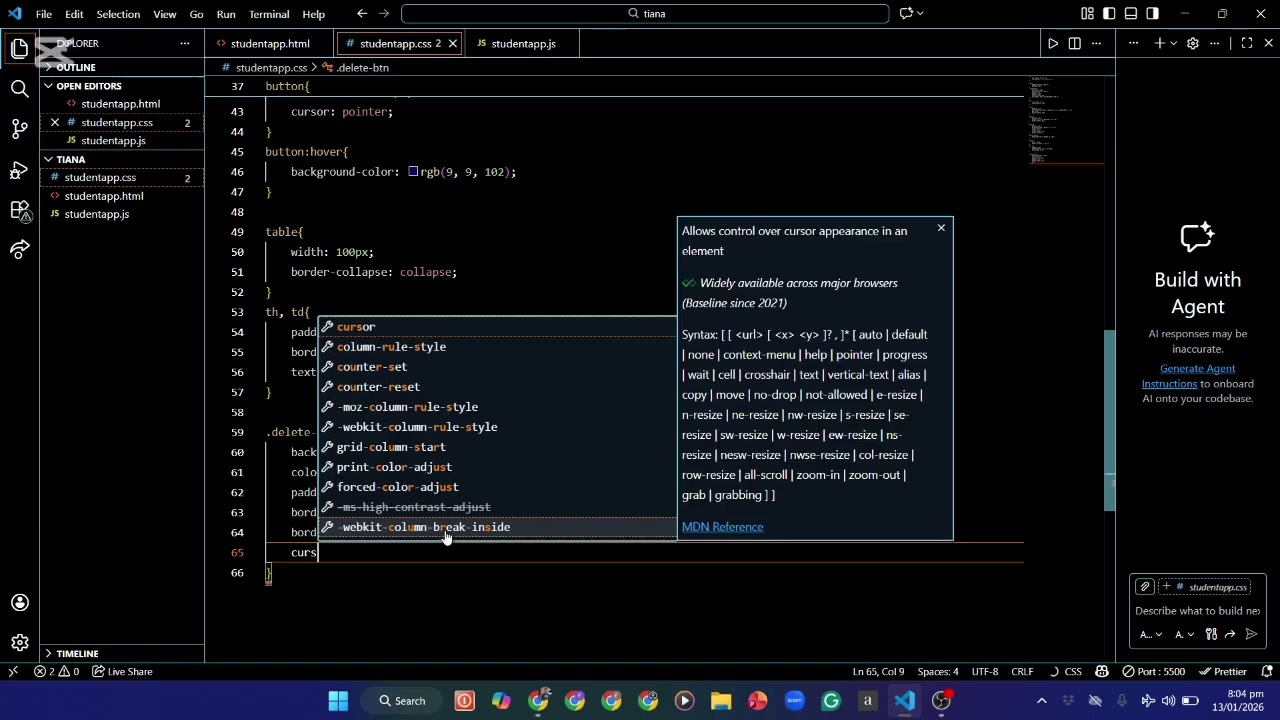
Task: Click the Run Code play icon
Action: tap(1053, 43)
